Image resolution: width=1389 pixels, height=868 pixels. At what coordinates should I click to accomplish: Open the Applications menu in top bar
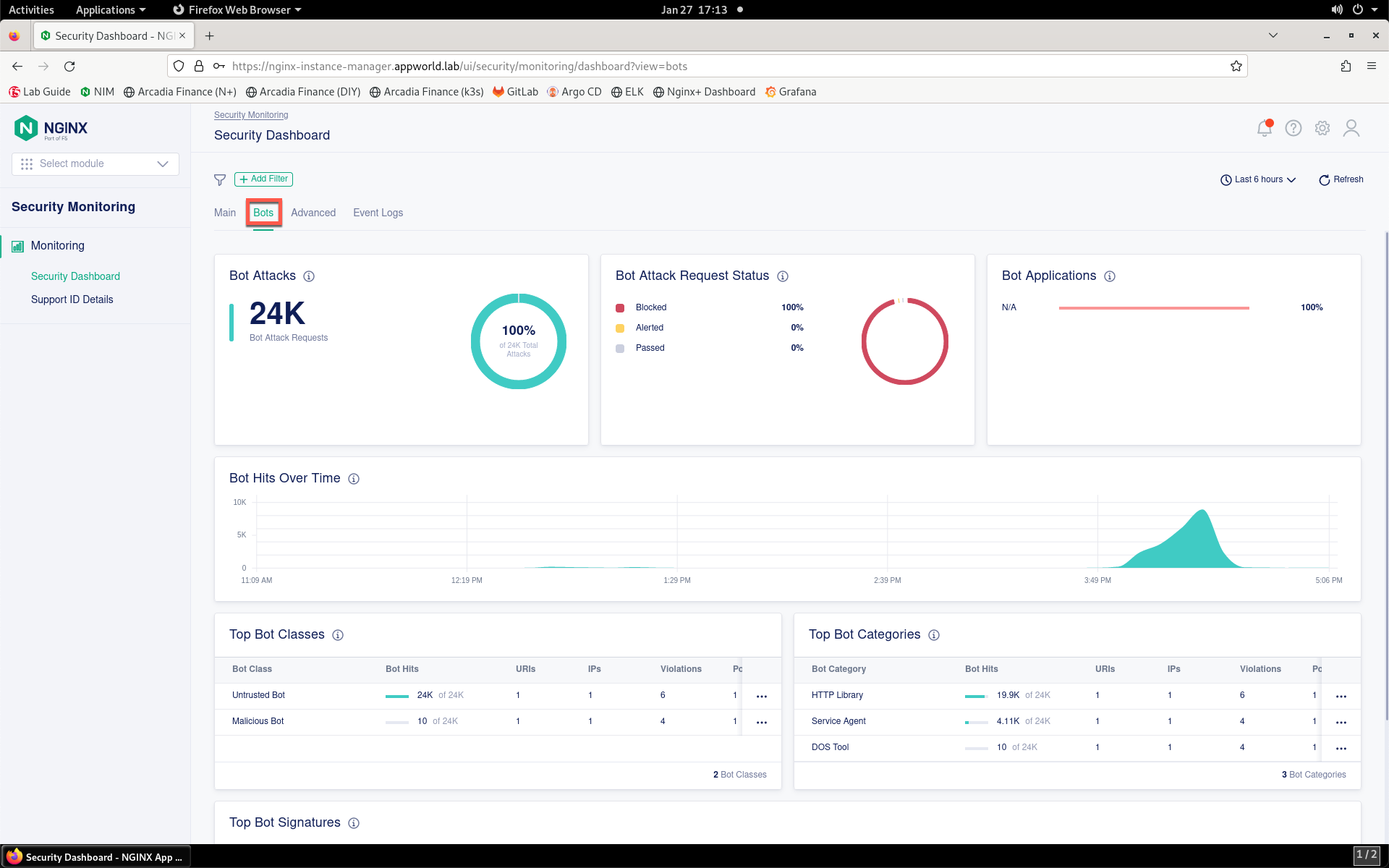[x=111, y=9]
